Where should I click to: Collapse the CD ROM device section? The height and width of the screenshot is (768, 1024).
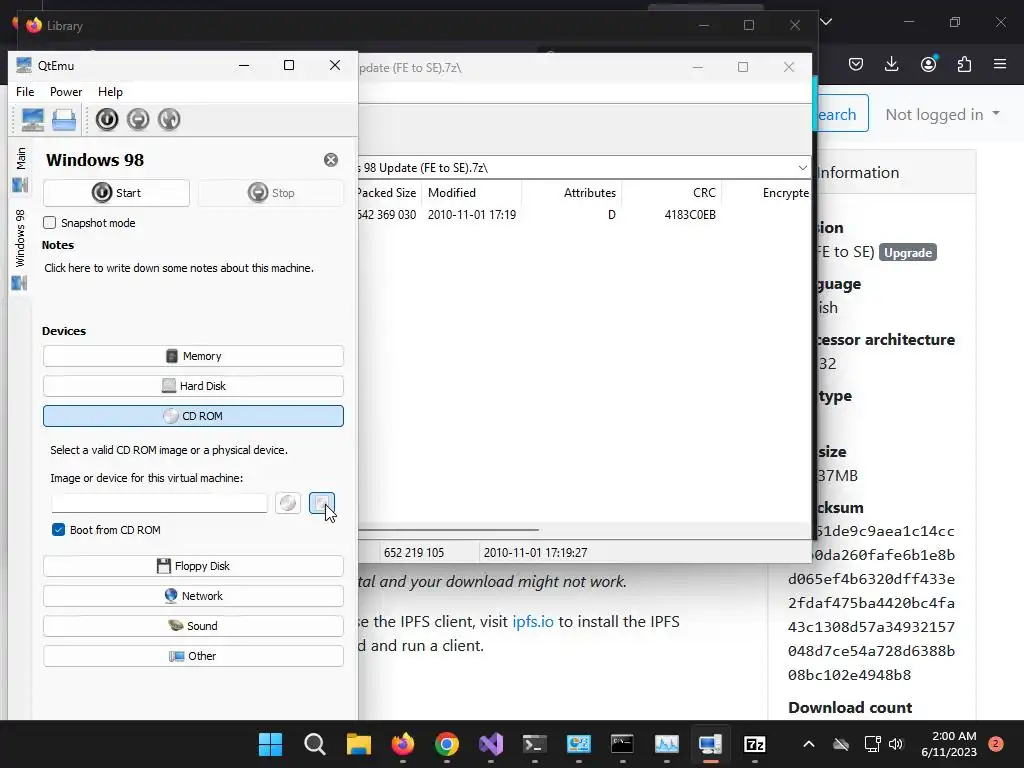tap(193, 416)
